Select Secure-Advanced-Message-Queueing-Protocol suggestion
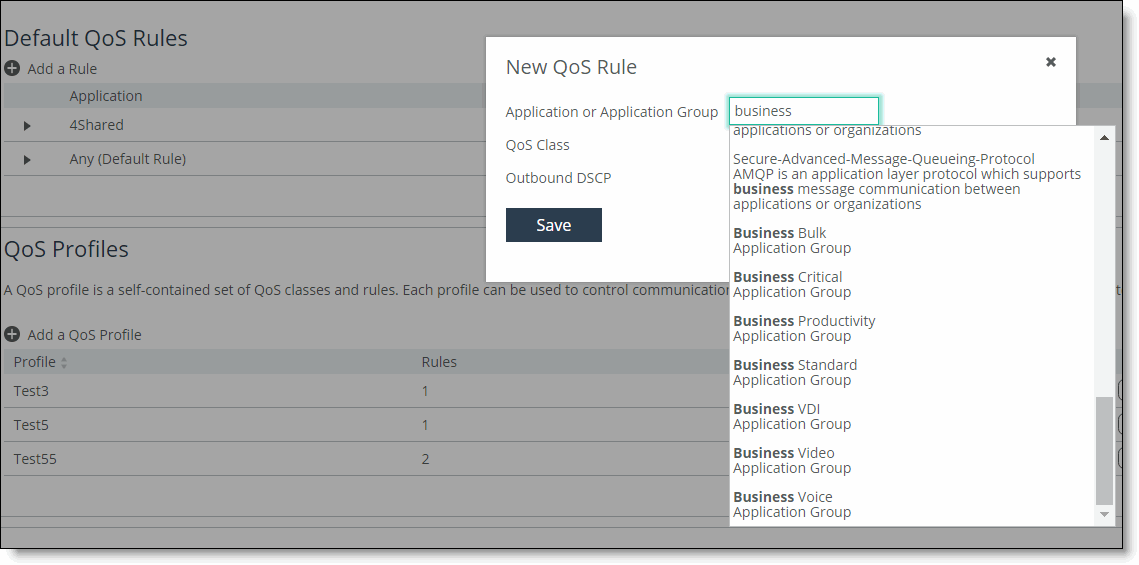 tap(883, 180)
